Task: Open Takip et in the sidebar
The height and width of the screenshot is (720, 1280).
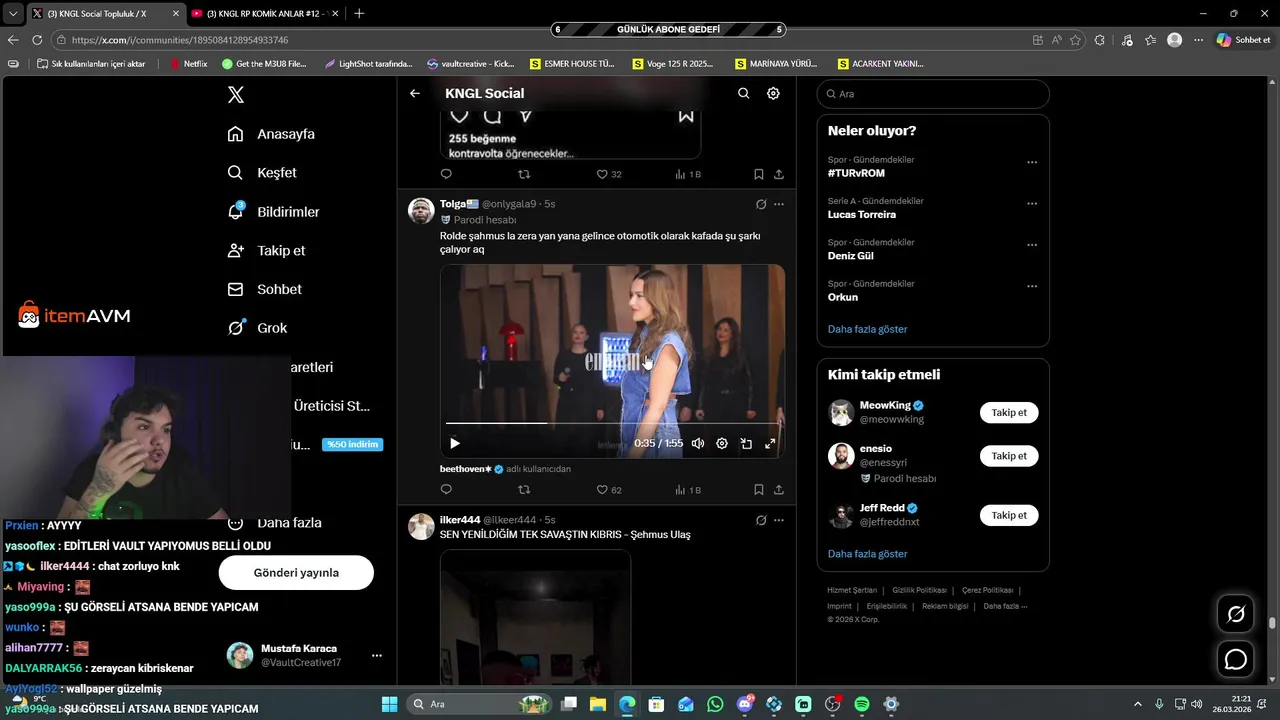Action: [x=266, y=251]
